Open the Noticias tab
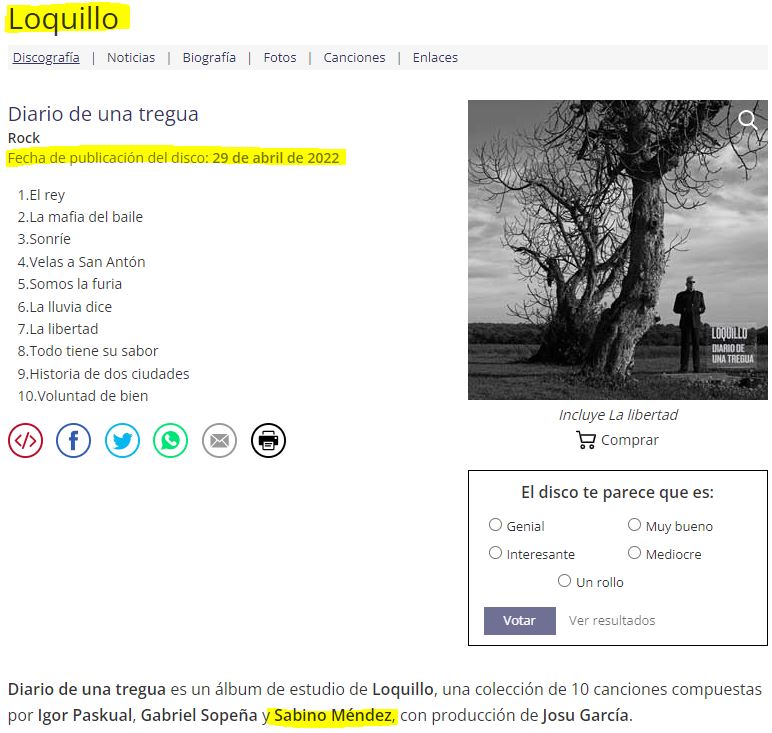 tap(131, 58)
